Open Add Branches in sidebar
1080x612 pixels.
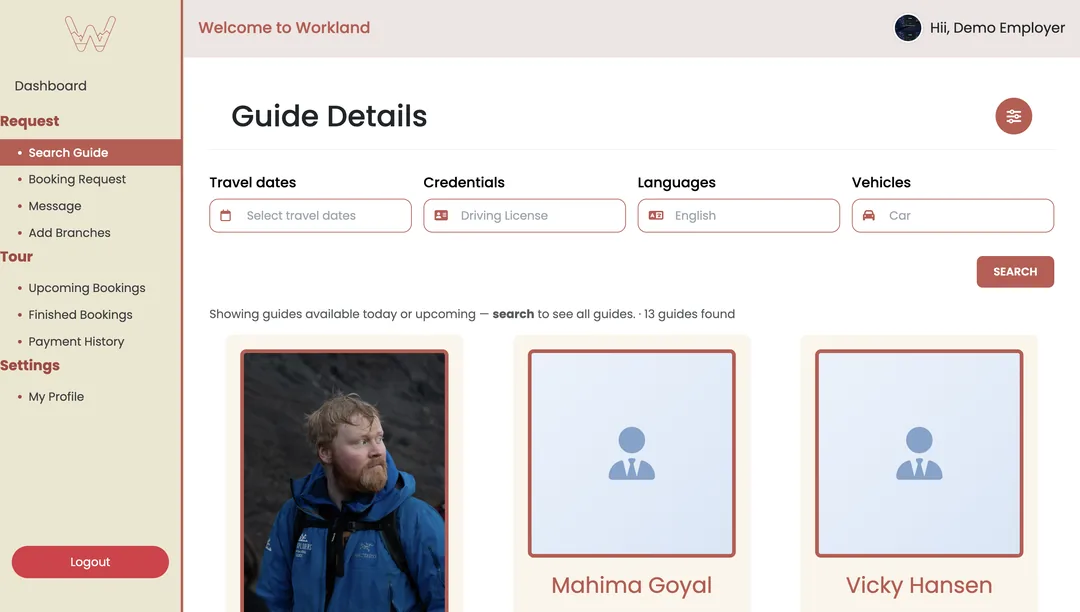[x=70, y=233]
